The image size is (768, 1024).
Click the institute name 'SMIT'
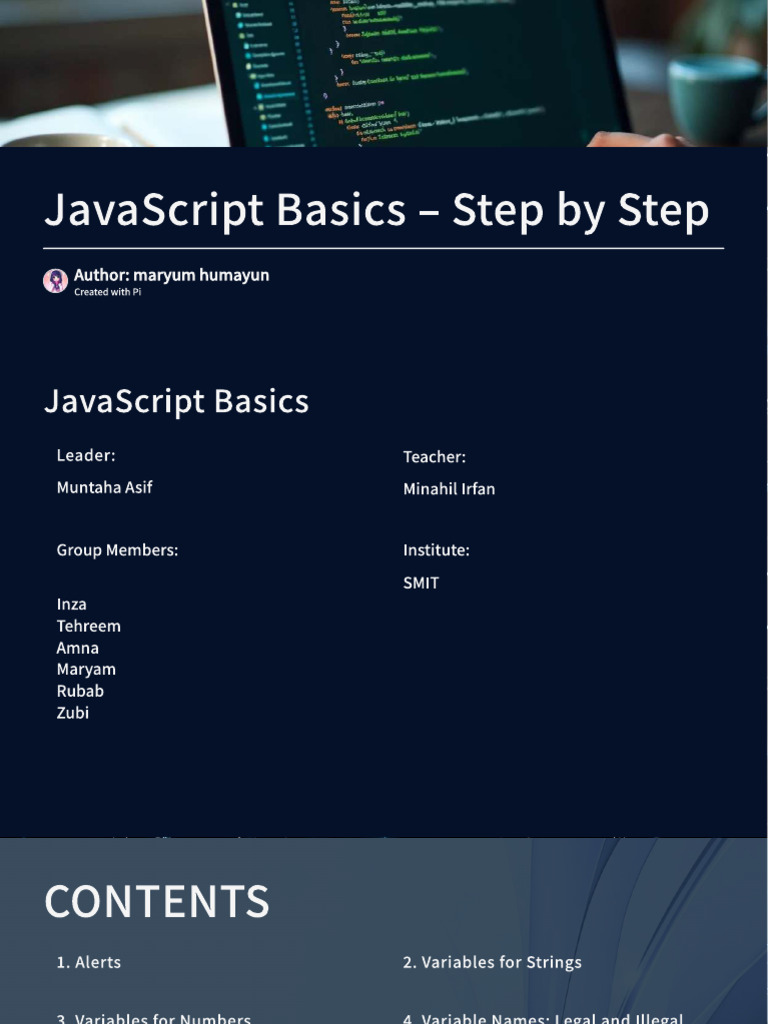point(420,583)
